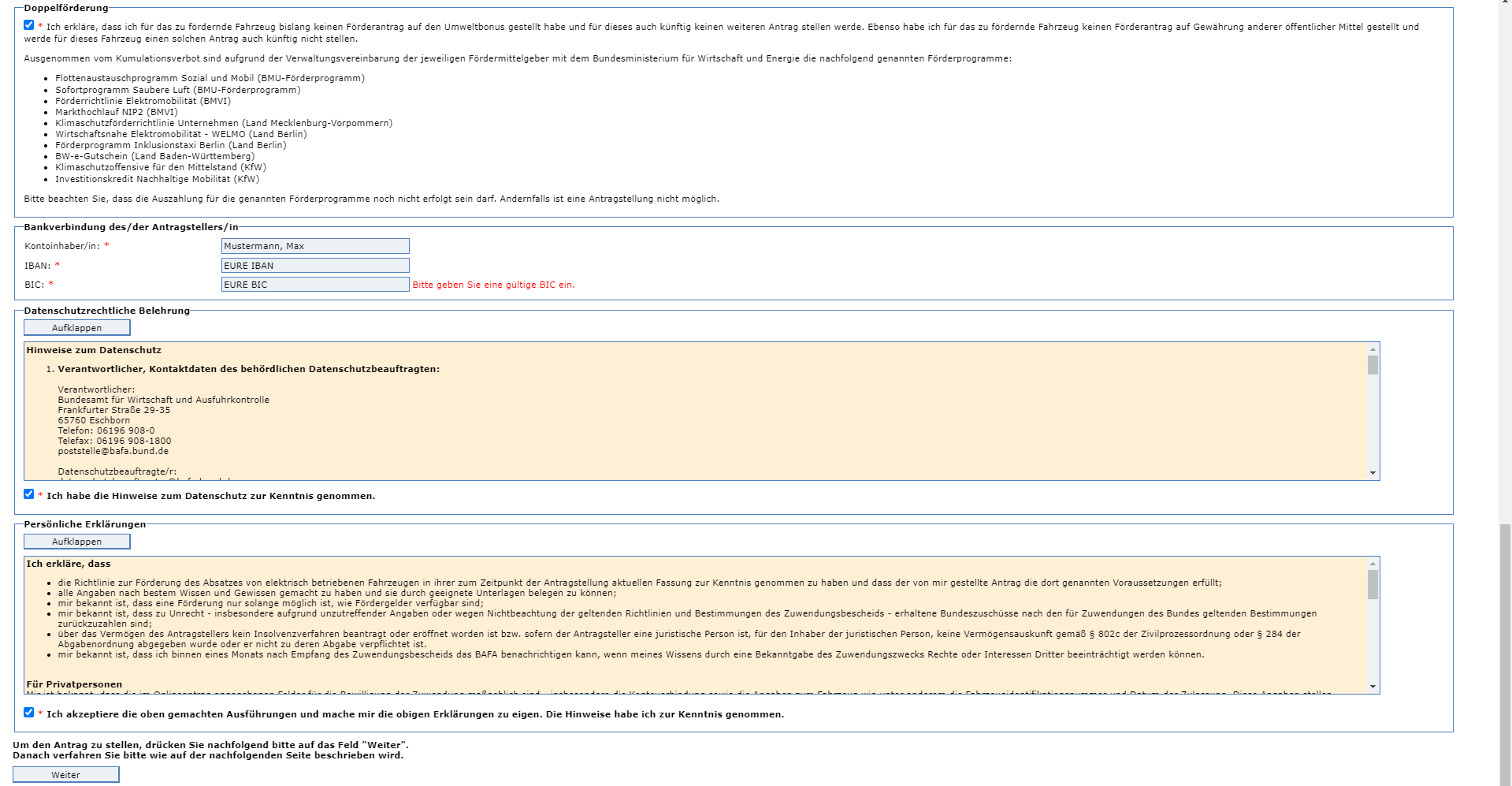Screen dimensions: 1512x786
Task: Click the BIC input field
Action: (x=315, y=285)
